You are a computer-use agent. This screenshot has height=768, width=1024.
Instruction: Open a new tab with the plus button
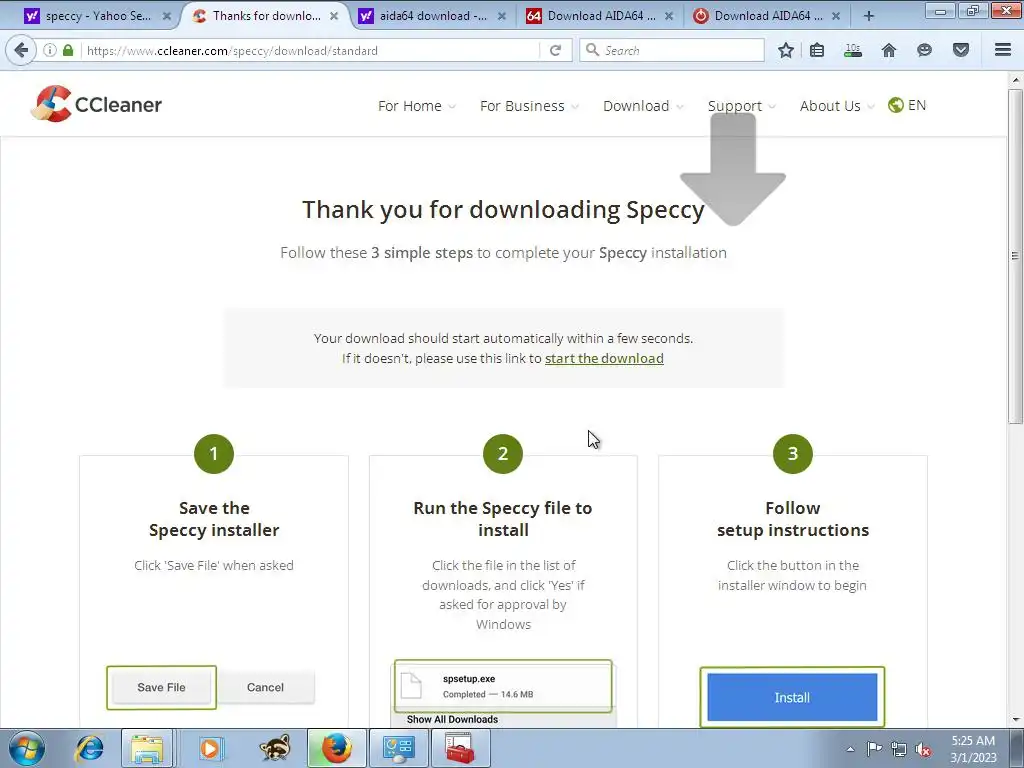click(x=869, y=16)
